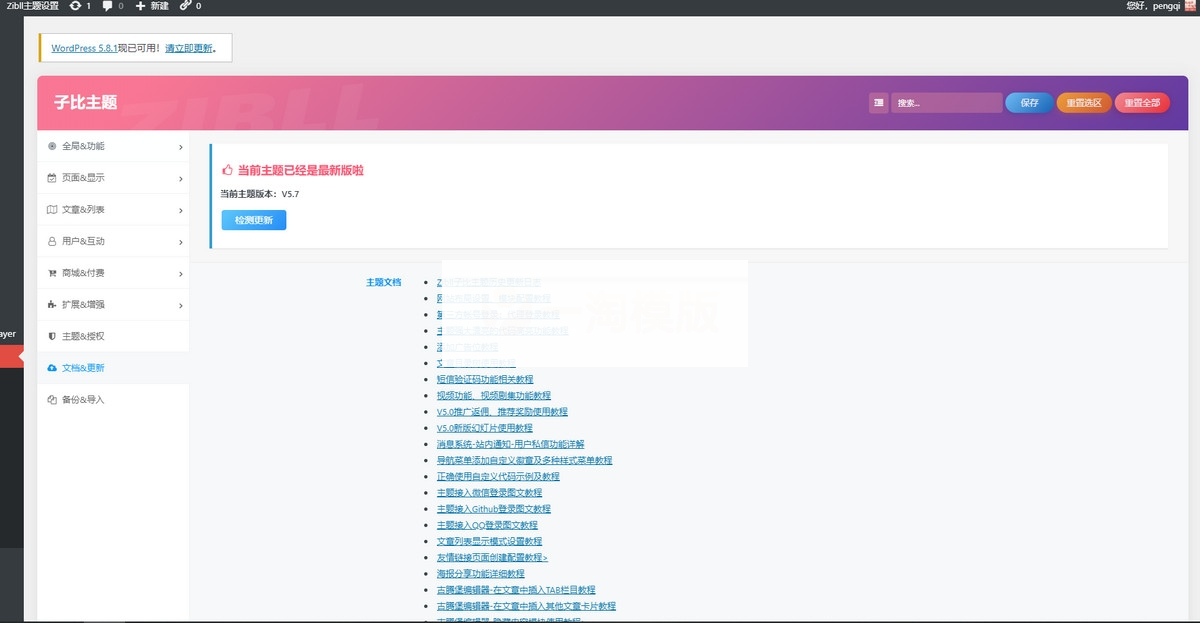Image resolution: width=1200 pixels, height=623 pixels.
Task: Expand the 文章&列表 submenu chevron
Action: click(182, 209)
